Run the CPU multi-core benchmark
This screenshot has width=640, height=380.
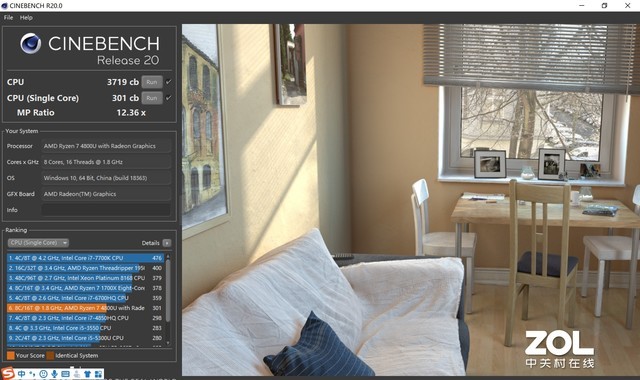point(152,82)
